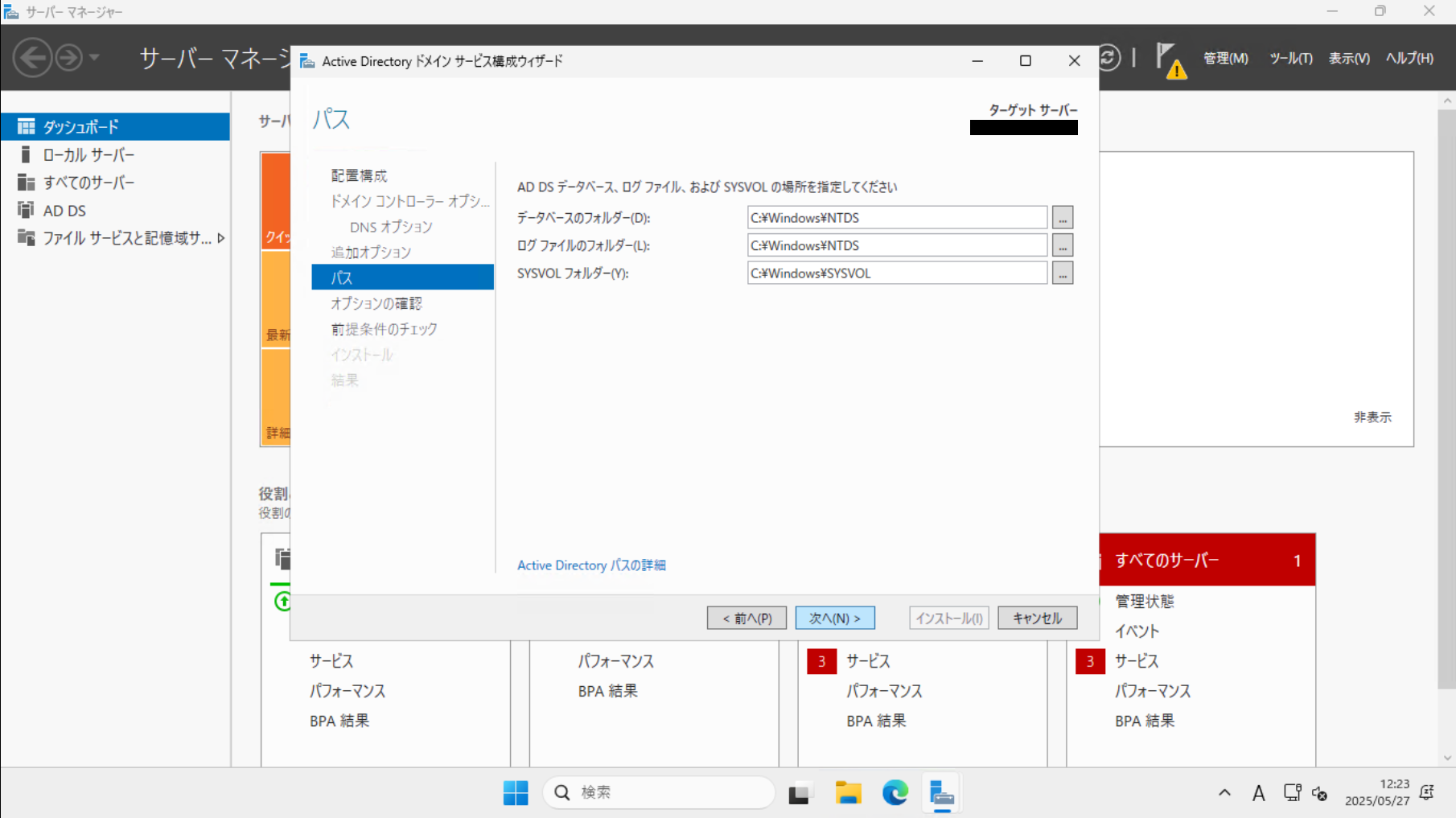Open the taskbar clock and date
Viewport: 1456px width, 818px height.
pos(1377,792)
